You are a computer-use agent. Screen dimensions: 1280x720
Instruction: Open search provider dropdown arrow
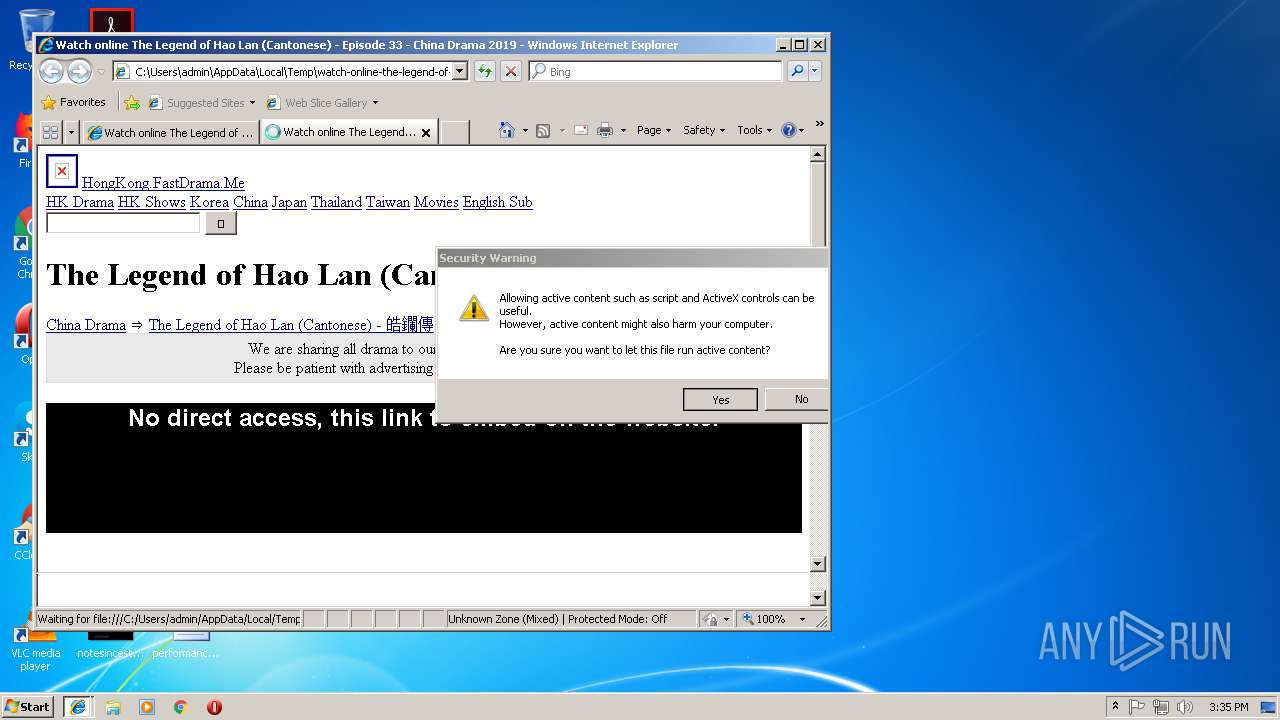coord(815,71)
